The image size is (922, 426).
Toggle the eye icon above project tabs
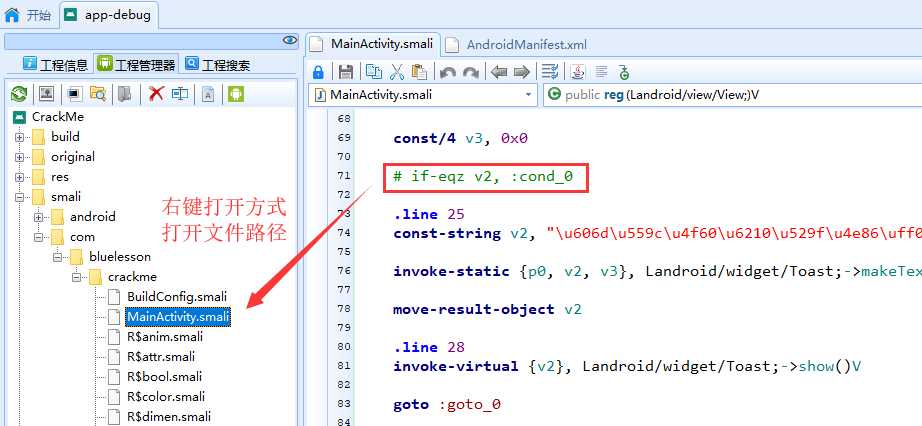click(290, 40)
